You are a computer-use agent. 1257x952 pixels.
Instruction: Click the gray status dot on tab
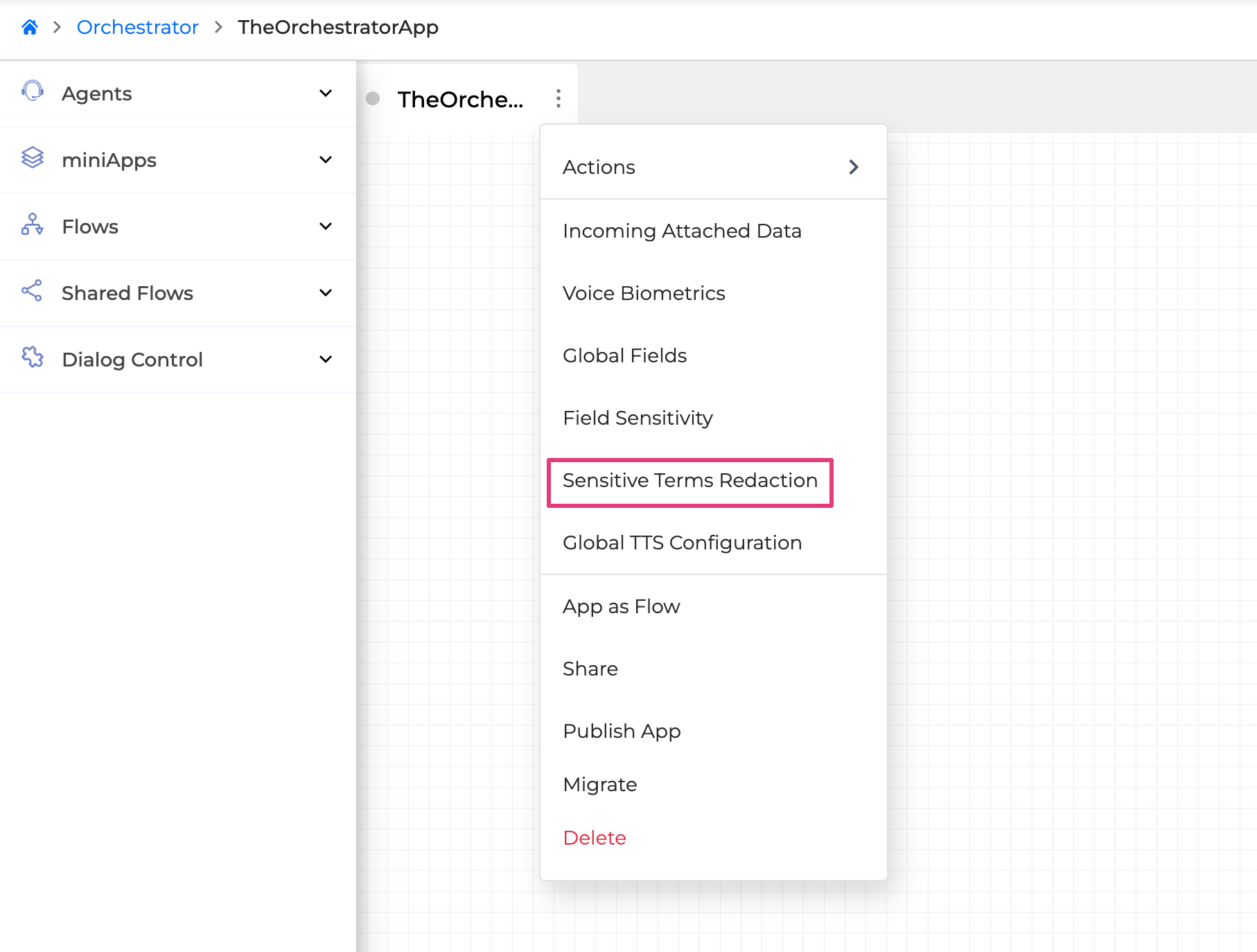pos(373,99)
